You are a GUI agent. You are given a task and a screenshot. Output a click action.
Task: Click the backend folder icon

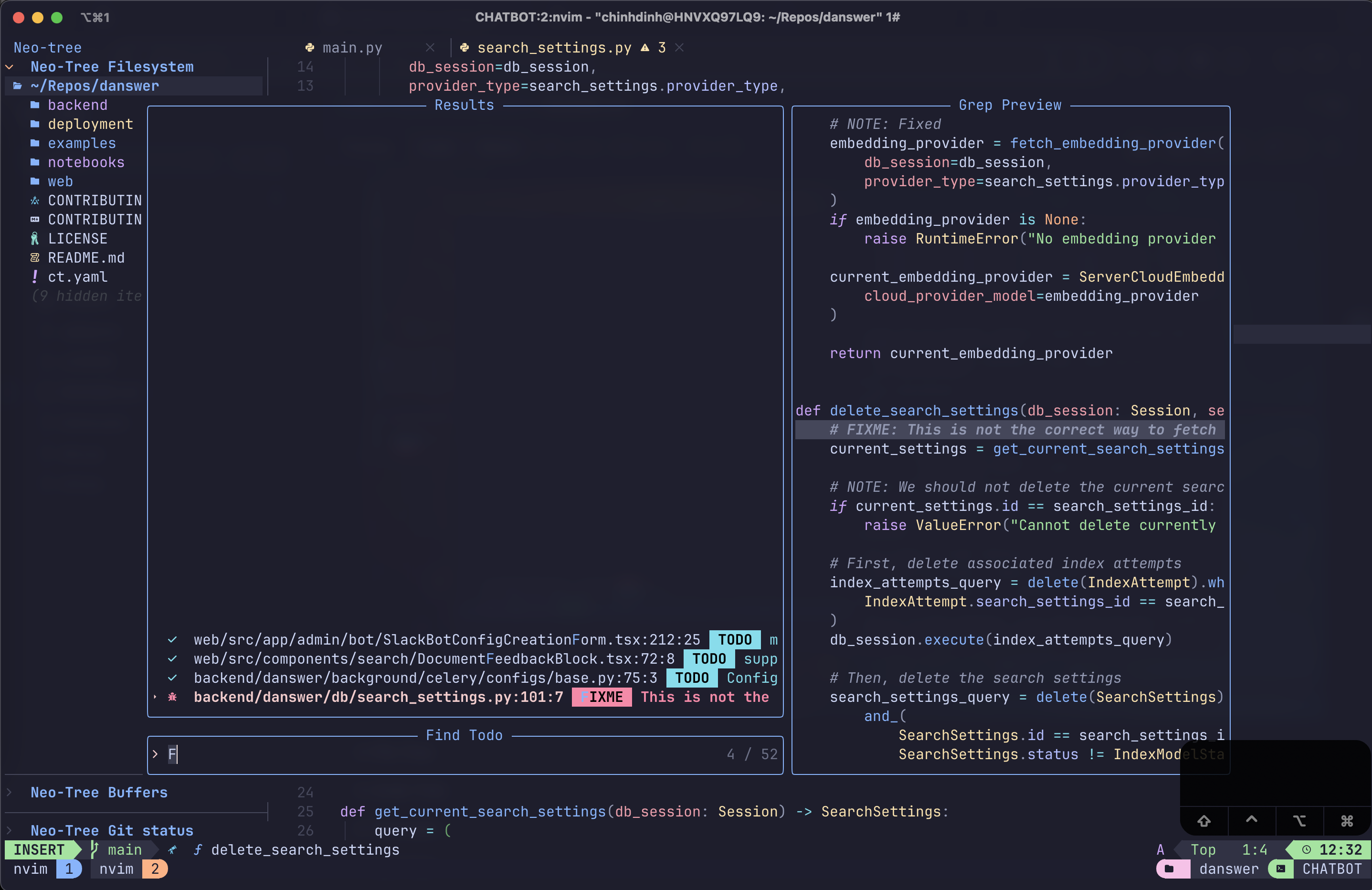pyautogui.click(x=34, y=105)
